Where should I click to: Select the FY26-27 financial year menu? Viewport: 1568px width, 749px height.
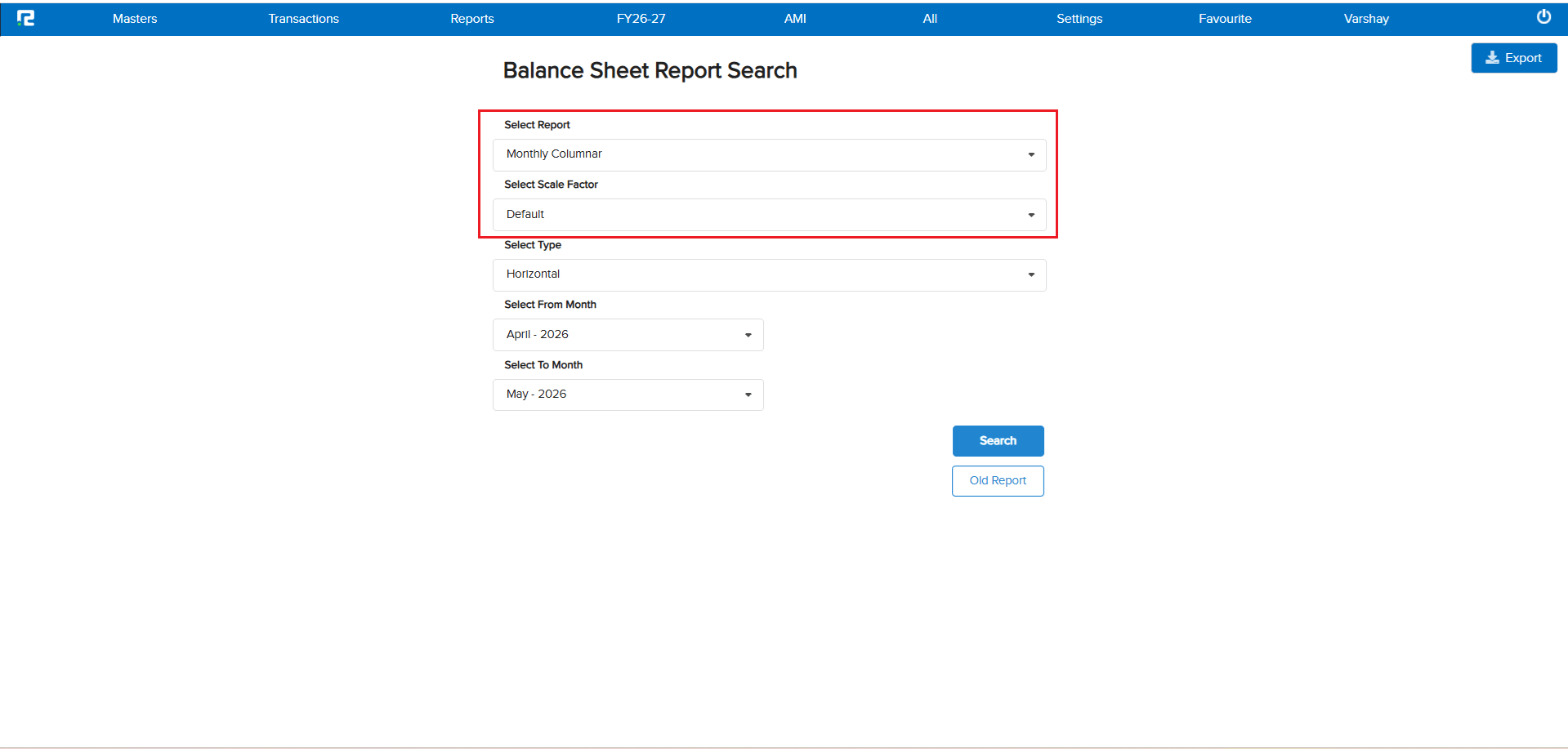pos(641,19)
